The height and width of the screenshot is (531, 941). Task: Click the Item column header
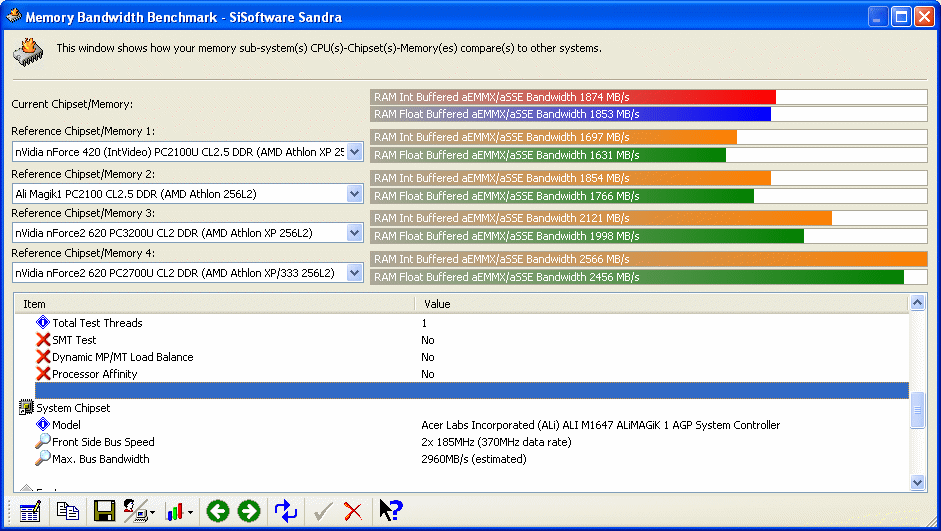point(215,303)
